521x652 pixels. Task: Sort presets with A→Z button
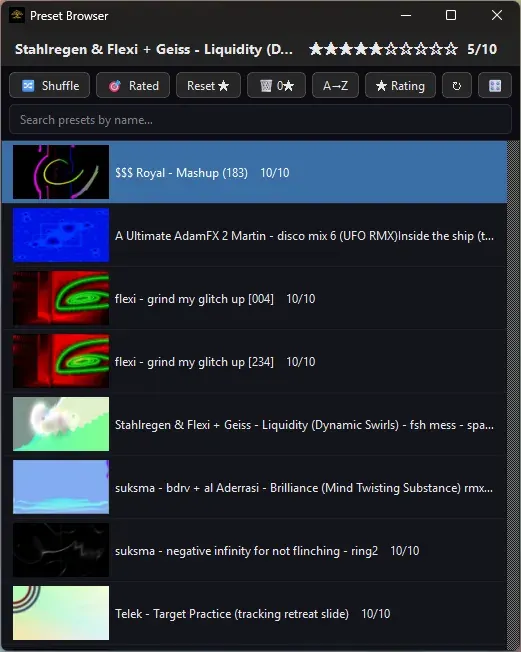tap(335, 86)
